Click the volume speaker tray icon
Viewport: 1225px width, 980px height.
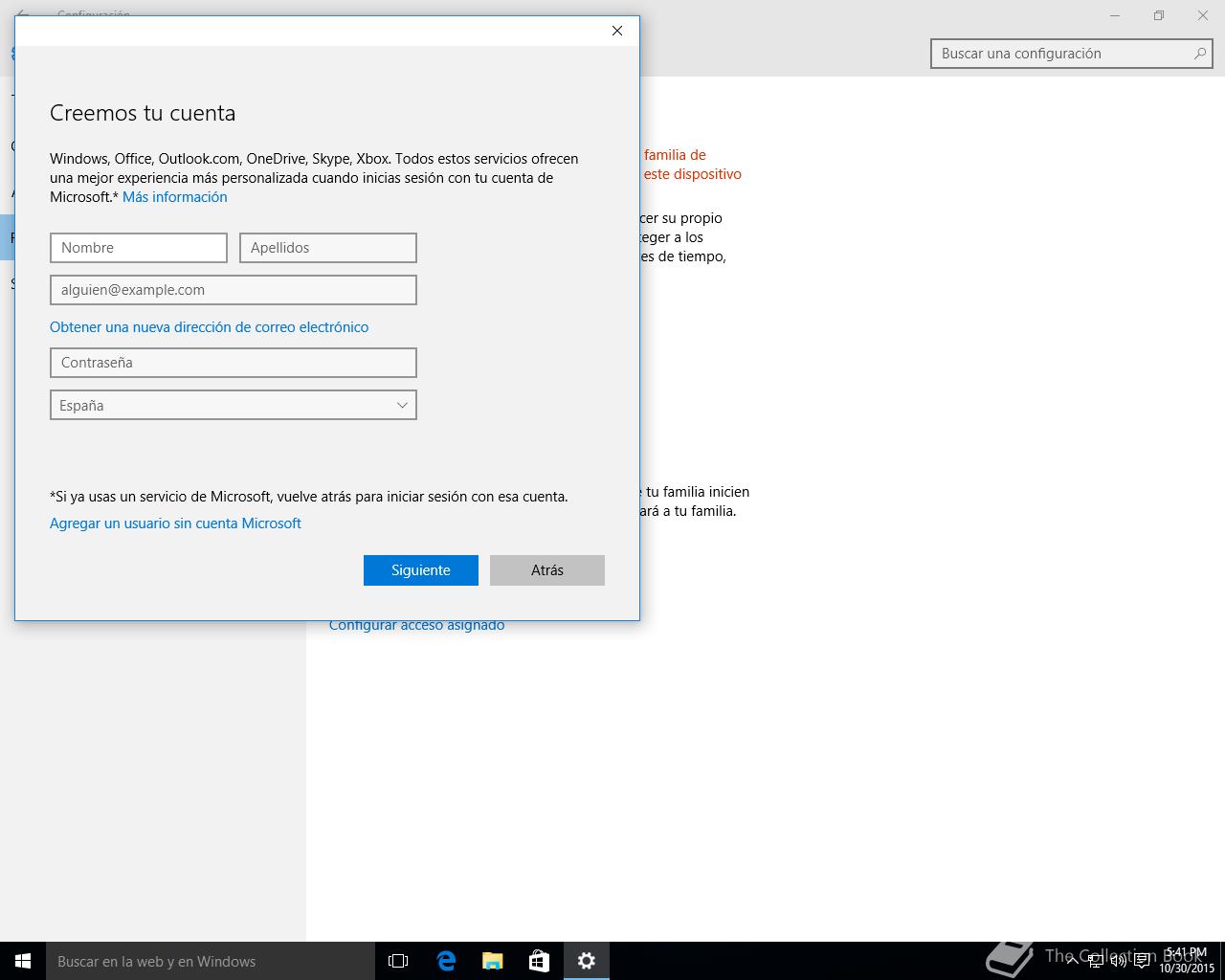coord(1118,961)
